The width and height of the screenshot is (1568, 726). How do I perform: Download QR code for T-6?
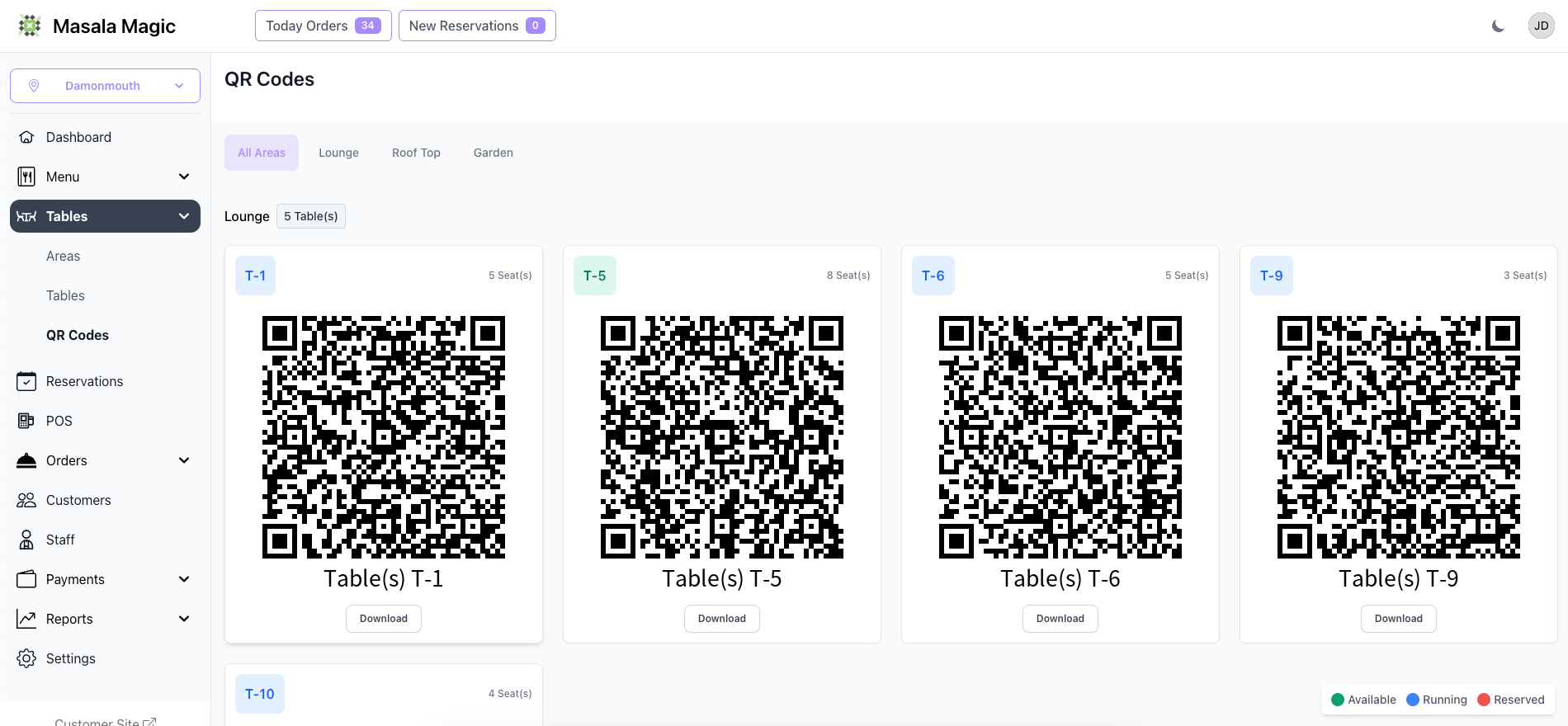[x=1060, y=619]
